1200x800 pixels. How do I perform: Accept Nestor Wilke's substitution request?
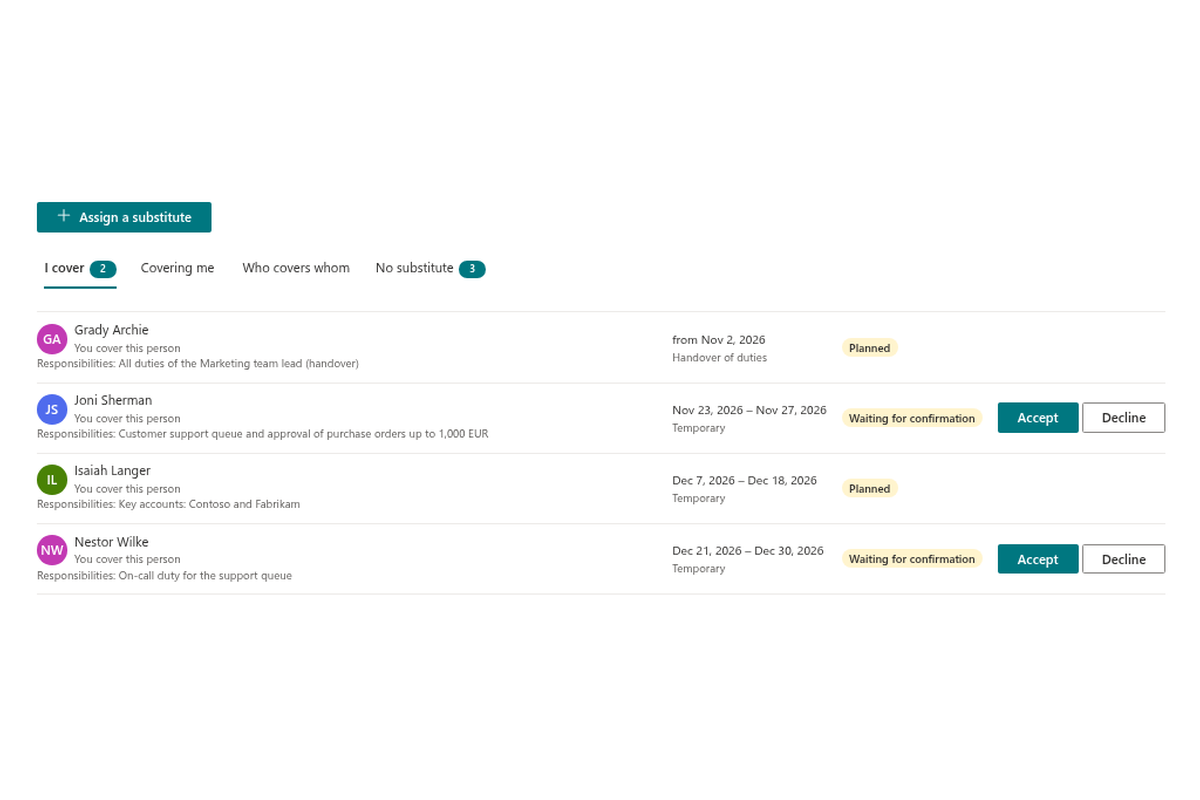1038,559
